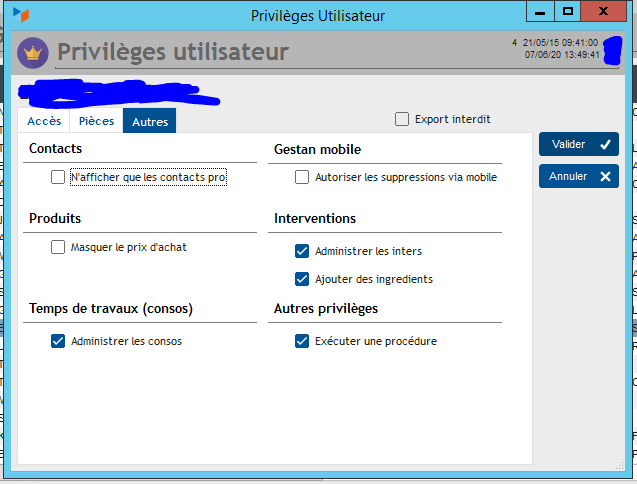Viewport: 637px width, 484px height.
Task: Click the Annuler button
Action: pos(579,176)
